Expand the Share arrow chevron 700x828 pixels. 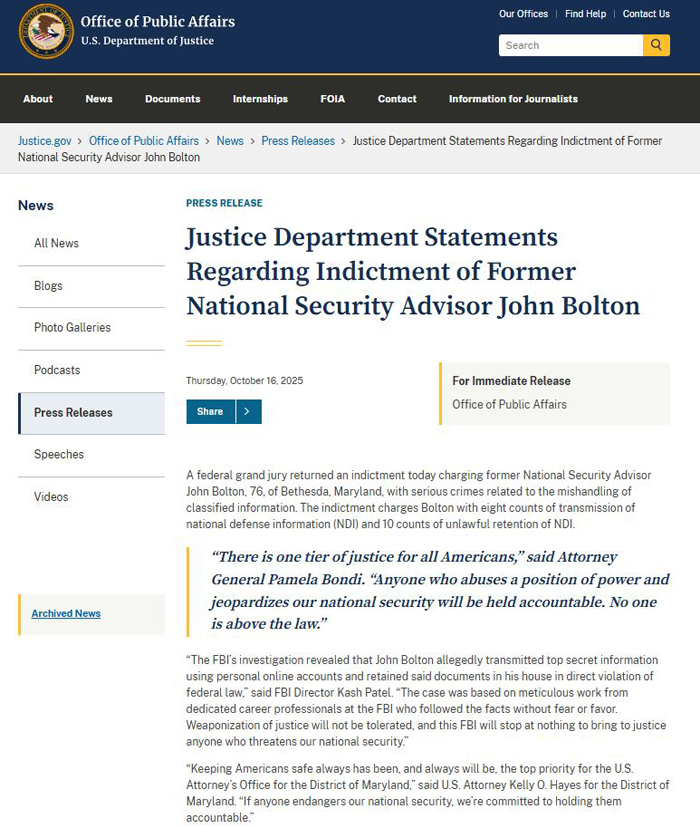pos(248,412)
